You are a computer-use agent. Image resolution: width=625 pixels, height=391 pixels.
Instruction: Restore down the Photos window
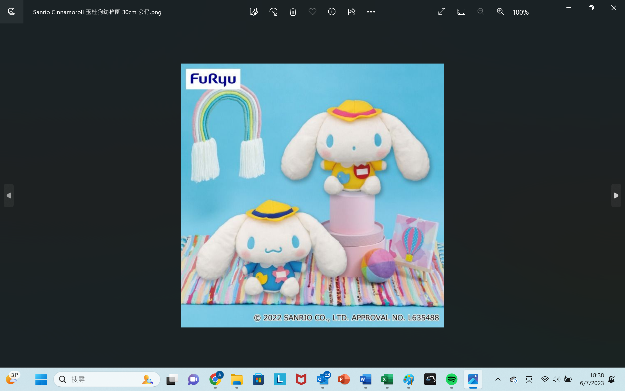592,8
